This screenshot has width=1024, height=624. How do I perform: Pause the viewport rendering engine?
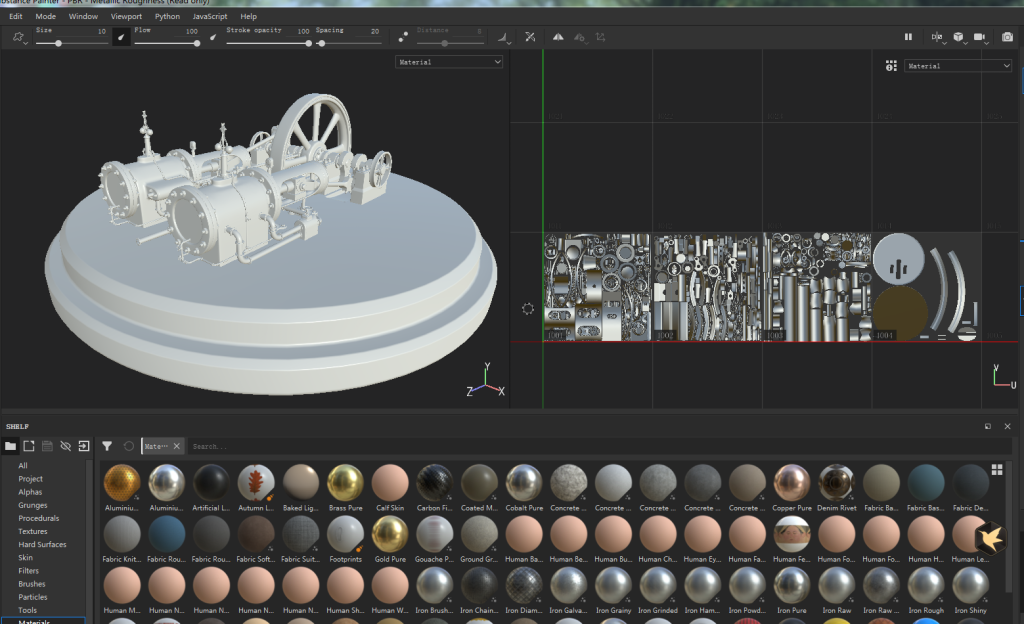tap(908, 37)
